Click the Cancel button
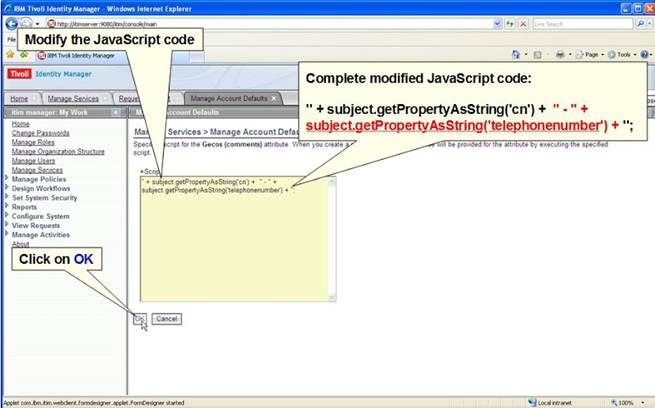 click(x=167, y=319)
